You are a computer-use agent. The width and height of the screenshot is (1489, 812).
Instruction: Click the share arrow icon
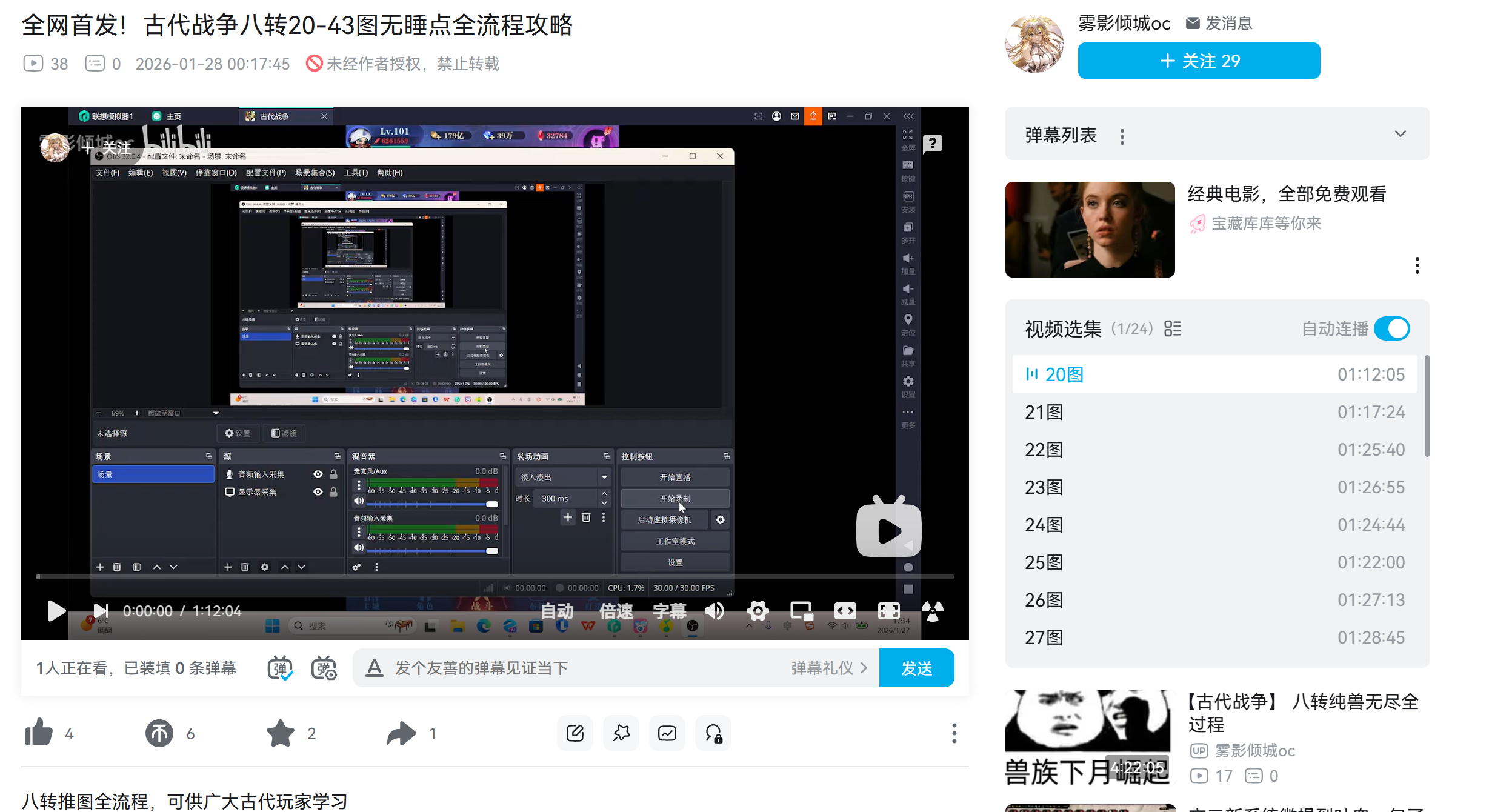coord(401,733)
